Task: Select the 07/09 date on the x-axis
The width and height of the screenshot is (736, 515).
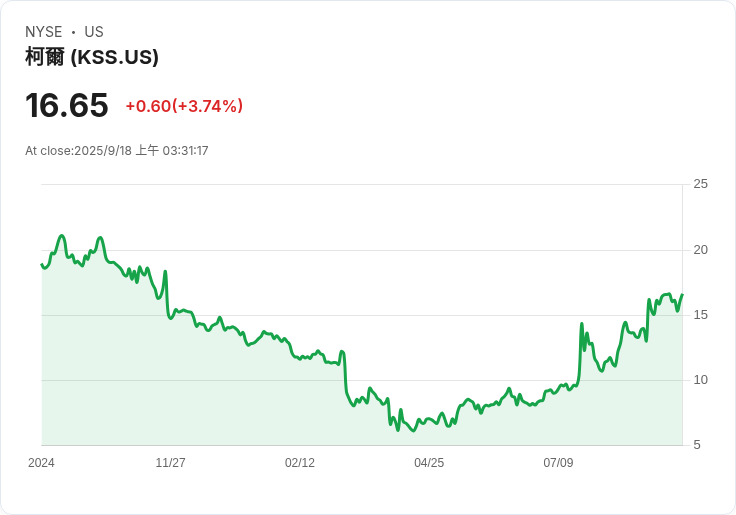Action: click(558, 463)
